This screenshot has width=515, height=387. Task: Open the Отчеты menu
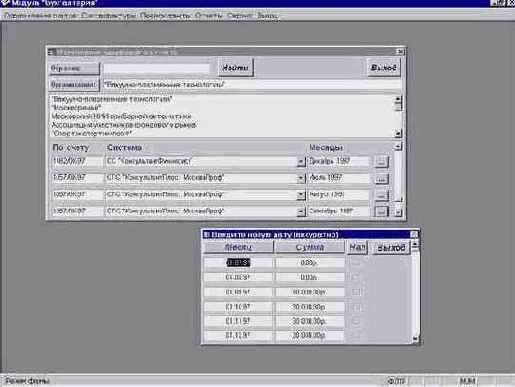click(208, 16)
